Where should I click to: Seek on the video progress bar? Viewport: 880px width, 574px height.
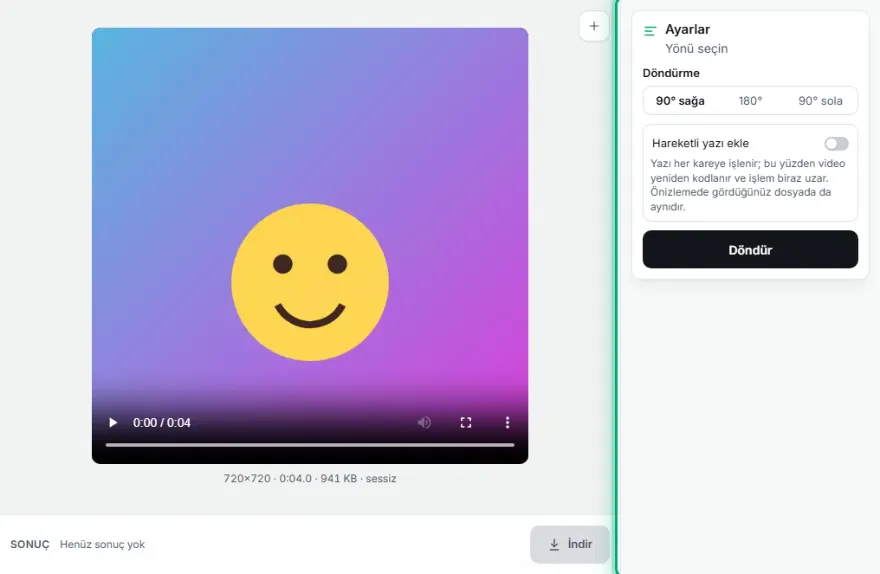click(310, 445)
